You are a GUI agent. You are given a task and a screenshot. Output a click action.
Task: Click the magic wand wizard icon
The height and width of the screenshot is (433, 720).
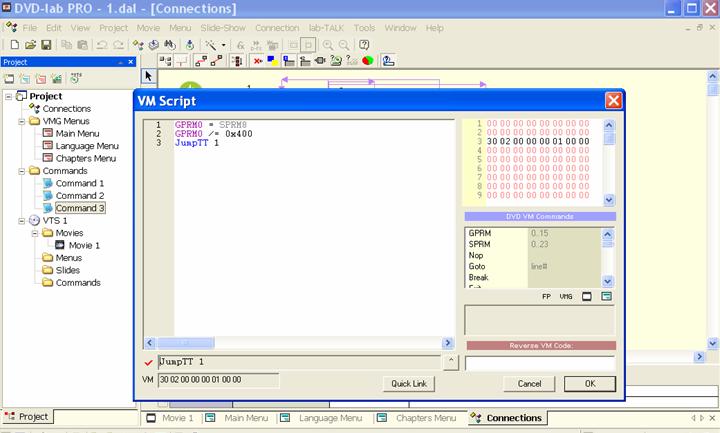pyautogui.click(x=211, y=45)
